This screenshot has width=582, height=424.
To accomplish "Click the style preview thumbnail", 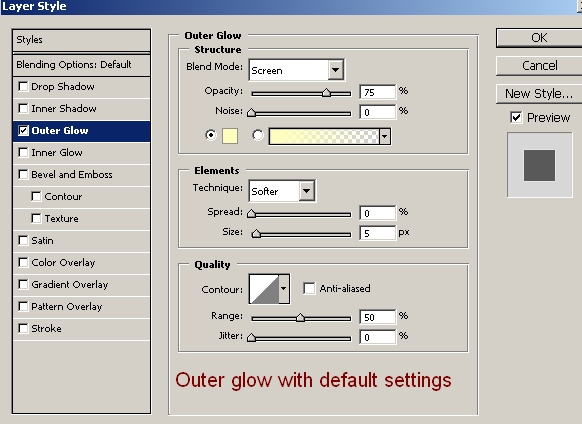I will (x=539, y=165).
